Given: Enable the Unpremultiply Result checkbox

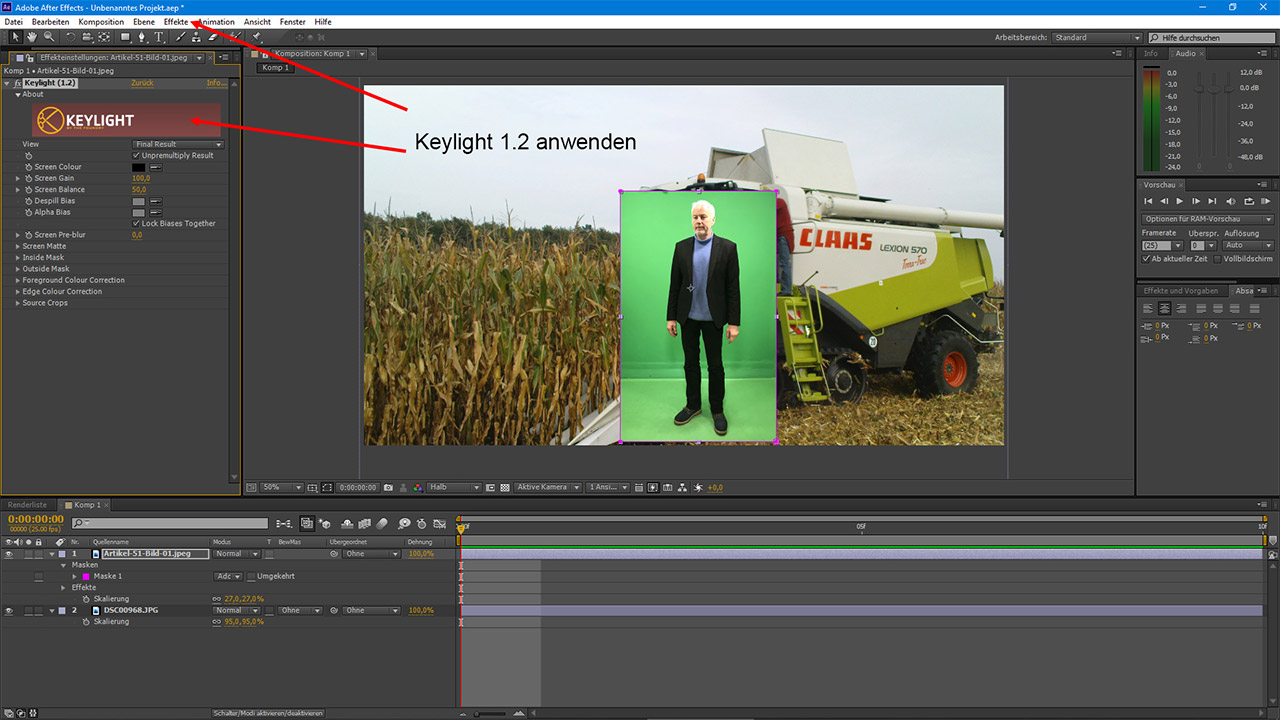Looking at the screenshot, I should point(138,155).
